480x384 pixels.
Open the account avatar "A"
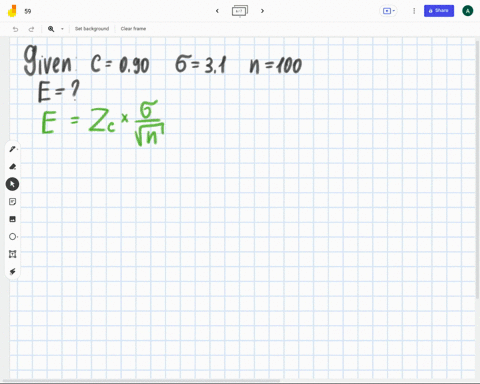[468, 11]
